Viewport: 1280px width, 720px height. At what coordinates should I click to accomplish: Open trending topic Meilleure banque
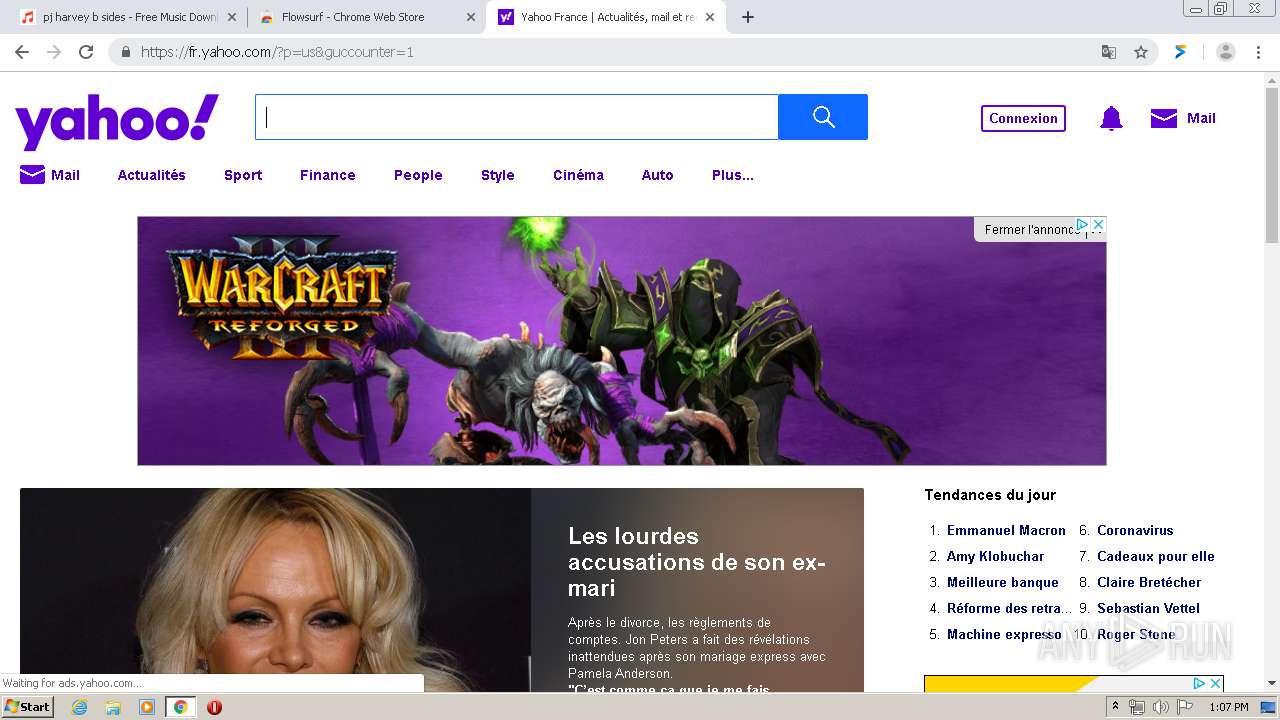click(x=1003, y=582)
